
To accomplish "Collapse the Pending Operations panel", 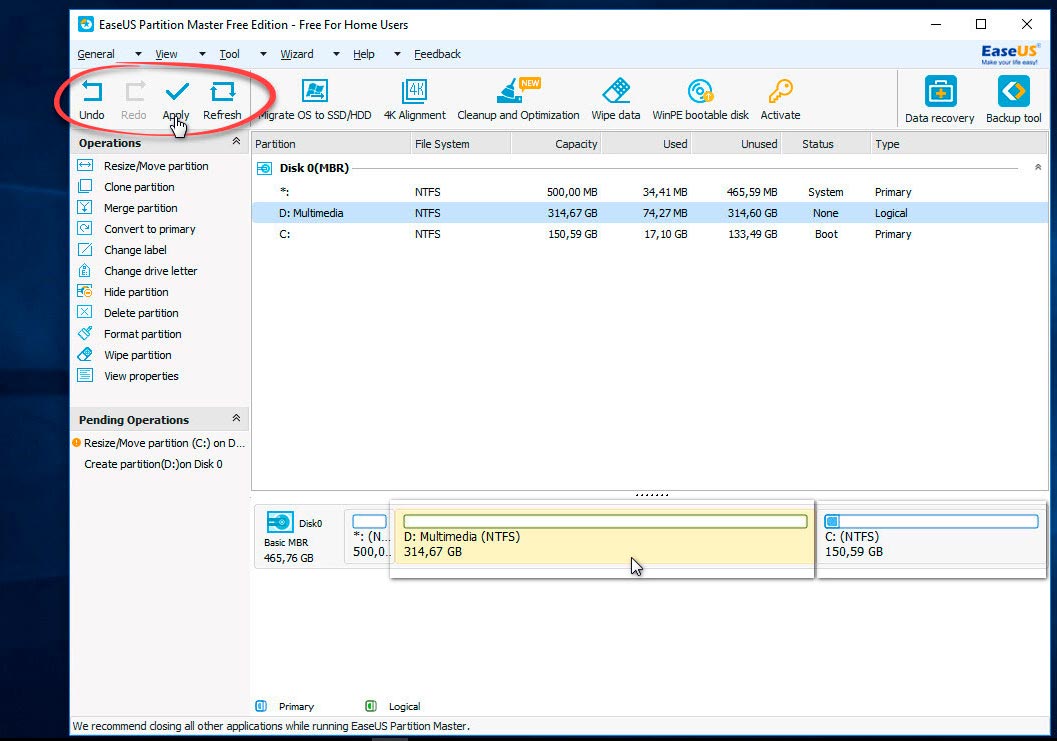I will tap(236, 419).
